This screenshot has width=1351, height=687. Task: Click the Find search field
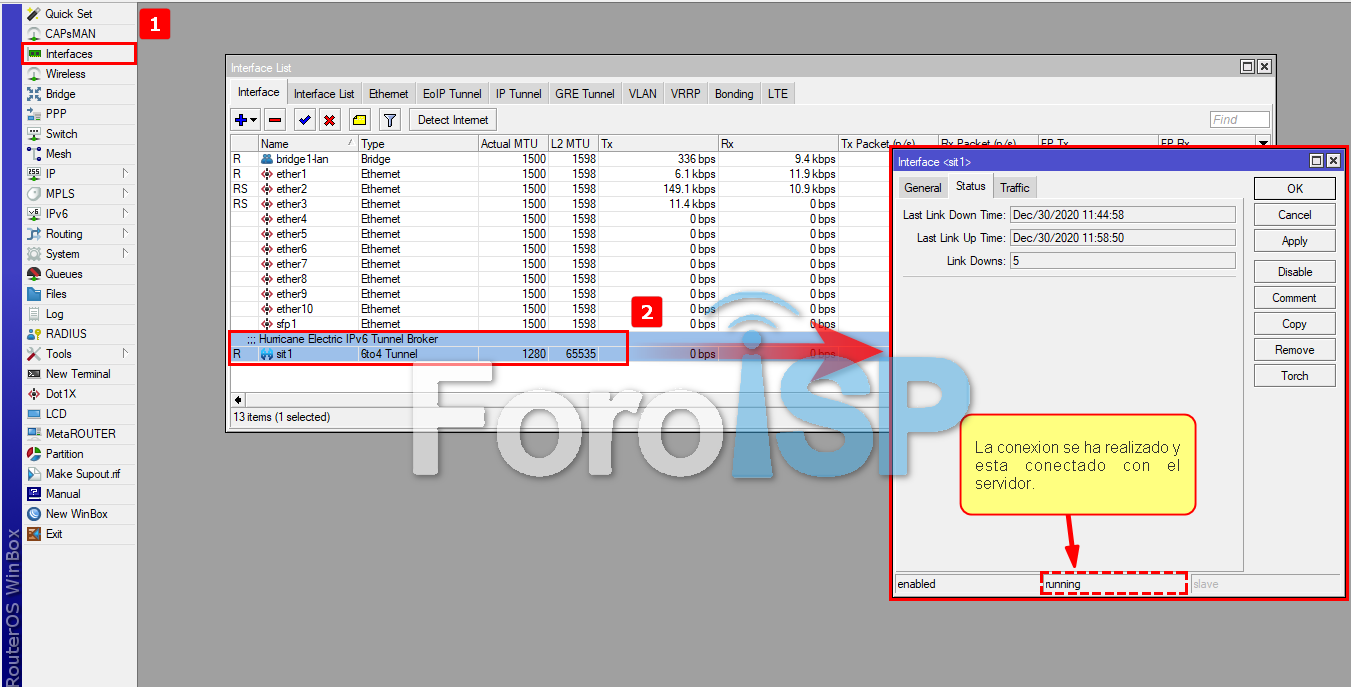coord(1239,120)
